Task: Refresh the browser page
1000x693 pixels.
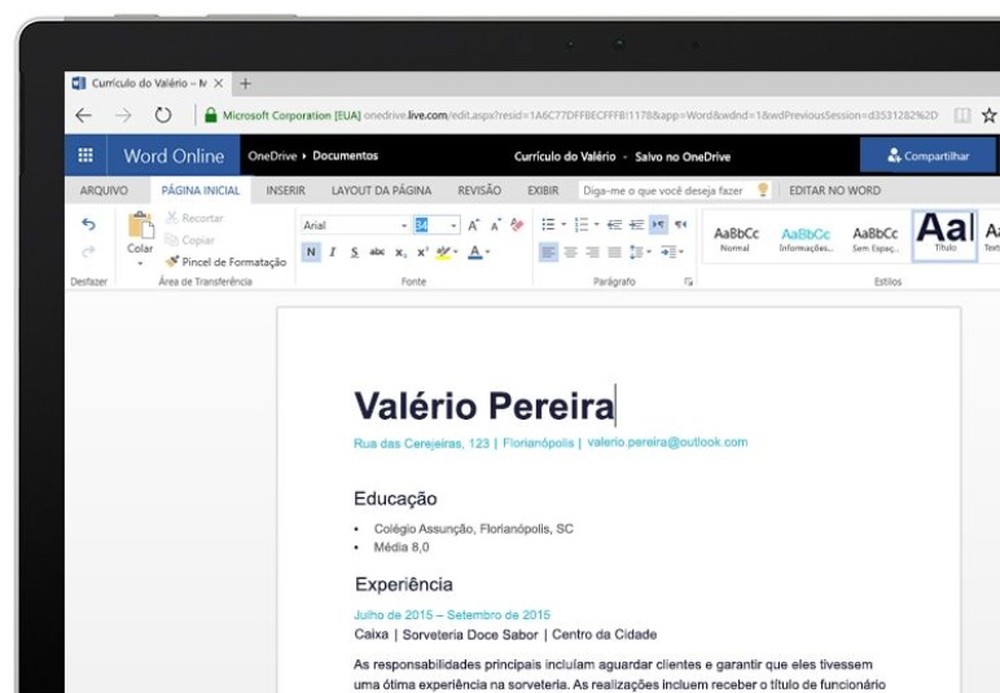Action: point(163,115)
